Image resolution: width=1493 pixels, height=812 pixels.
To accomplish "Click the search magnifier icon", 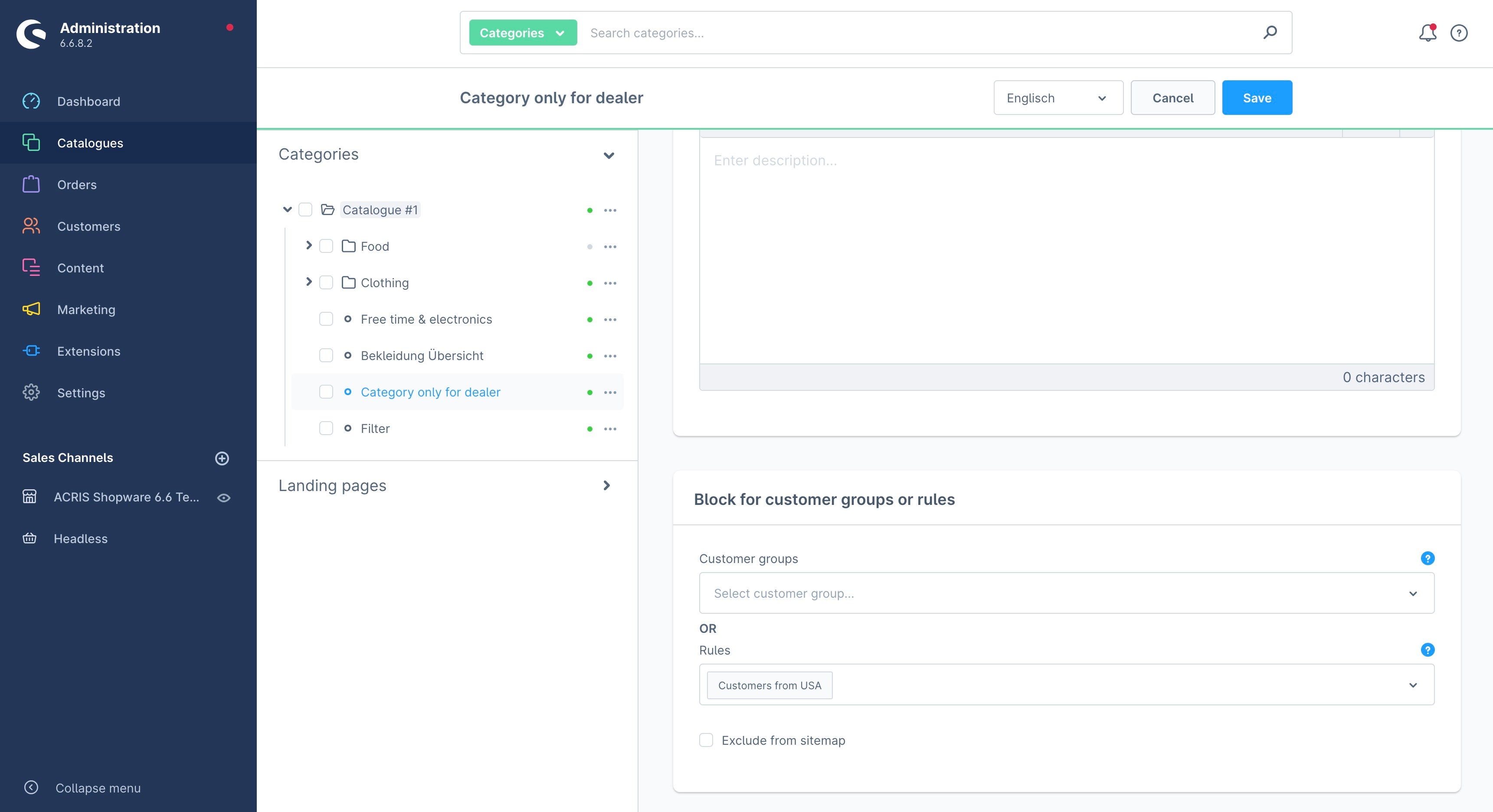I will [1270, 33].
